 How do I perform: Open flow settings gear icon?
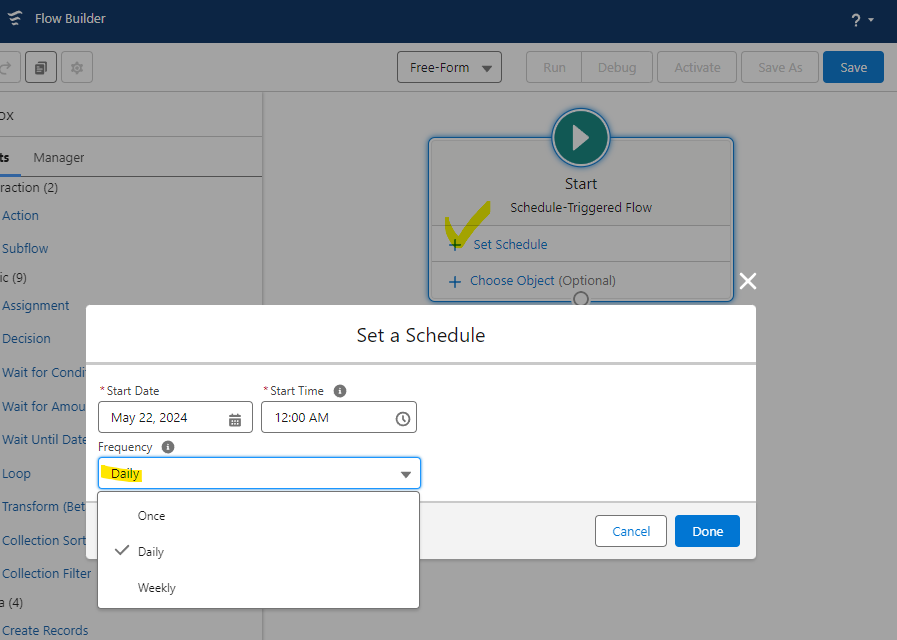pos(77,67)
